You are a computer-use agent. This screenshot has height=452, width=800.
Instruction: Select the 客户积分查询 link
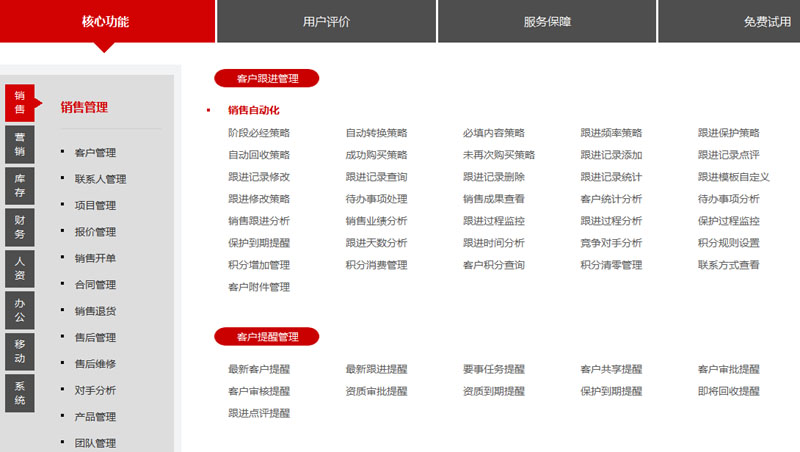tap(494, 265)
